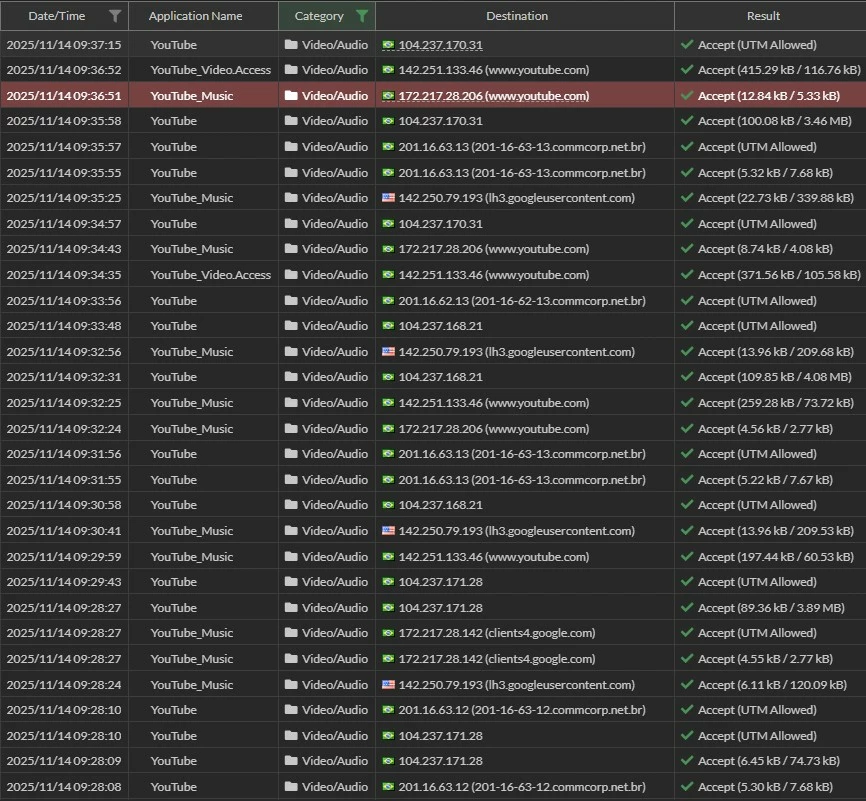The height and width of the screenshot is (801, 866).
Task: Click the folder icon in the 09:37:15 row
Action: point(291,45)
